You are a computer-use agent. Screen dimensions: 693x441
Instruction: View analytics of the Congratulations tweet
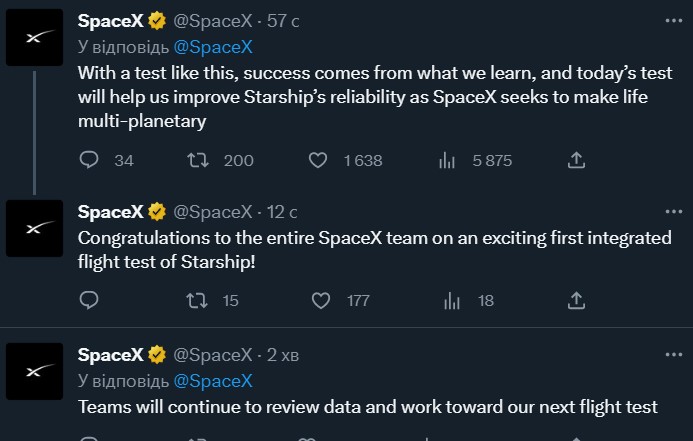pos(452,300)
